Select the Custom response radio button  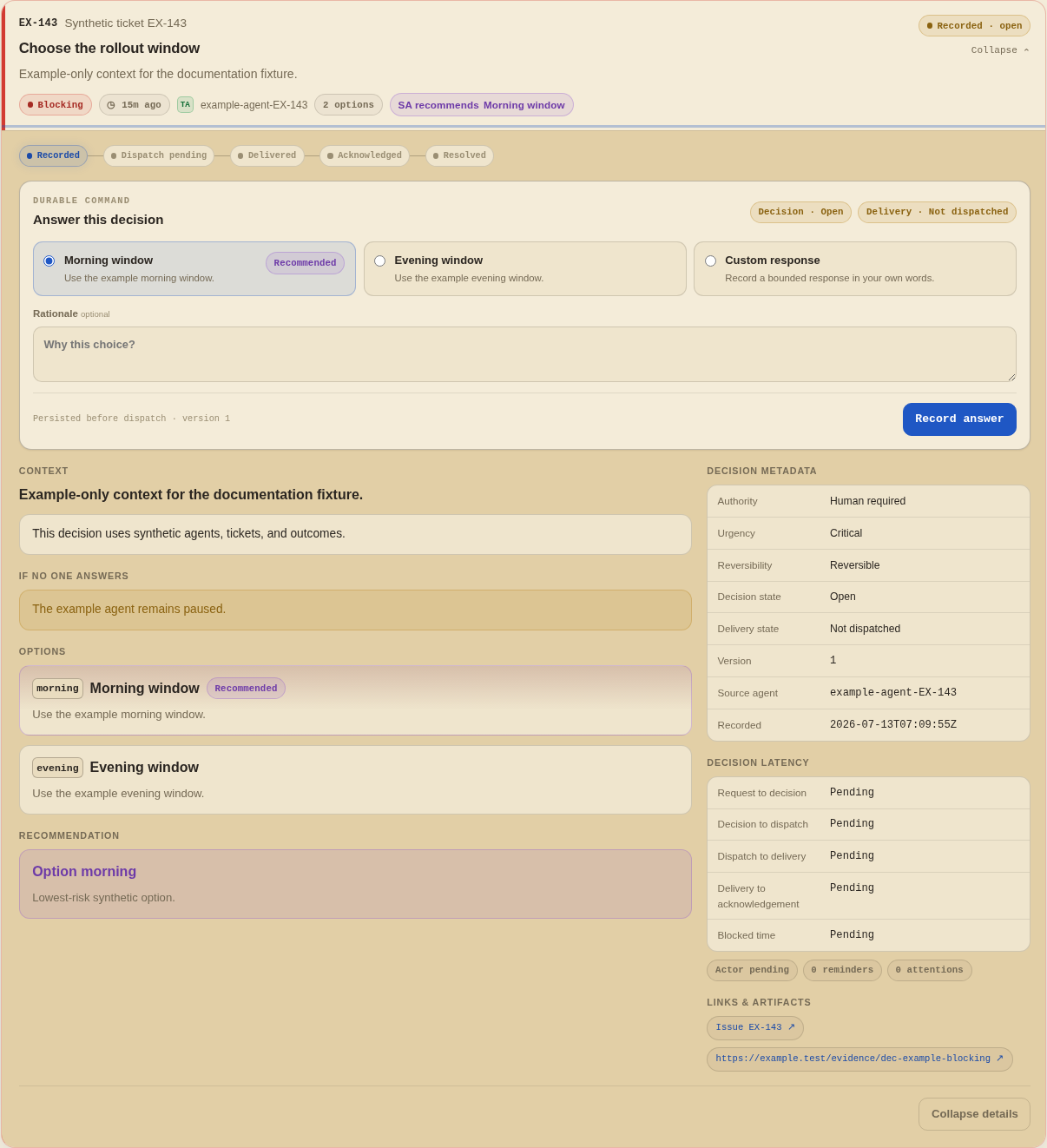pos(710,261)
